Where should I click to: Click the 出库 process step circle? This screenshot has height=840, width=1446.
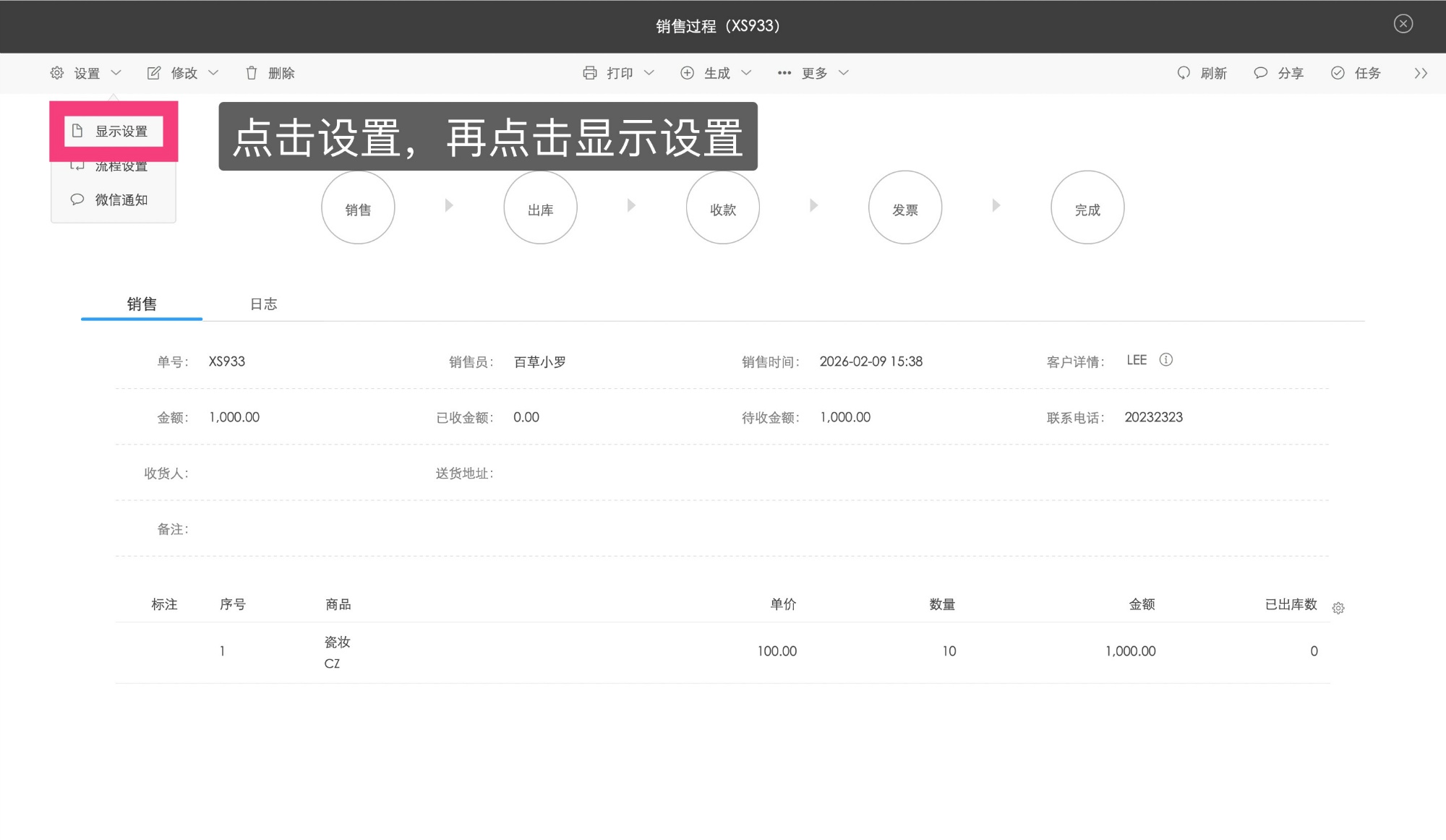(540, 207)
